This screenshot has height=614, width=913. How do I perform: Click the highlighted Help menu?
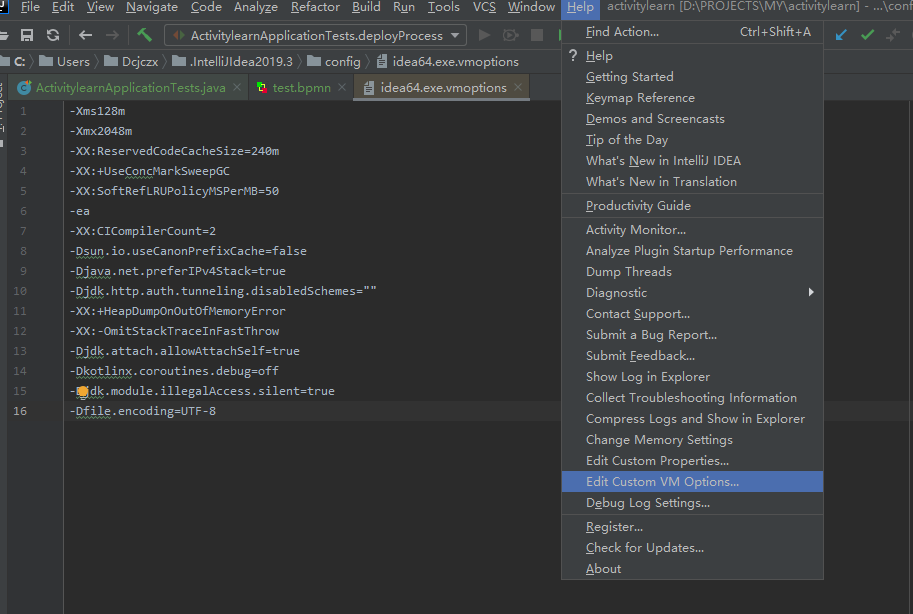[581, 8]
